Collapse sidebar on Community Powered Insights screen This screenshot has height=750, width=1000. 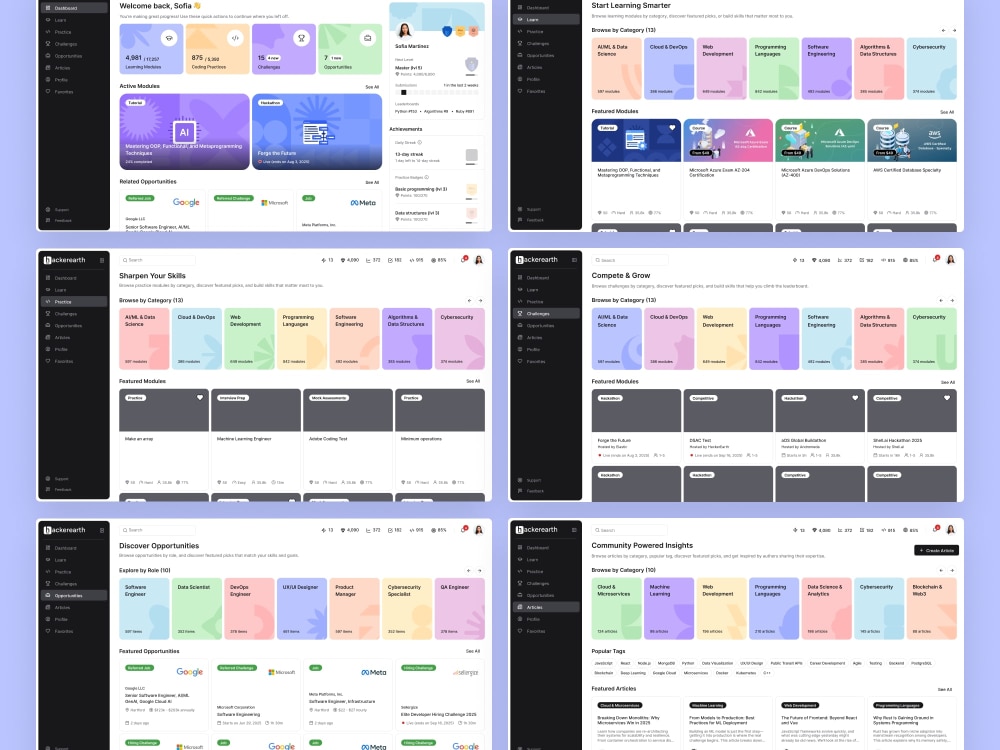[574, 530]
